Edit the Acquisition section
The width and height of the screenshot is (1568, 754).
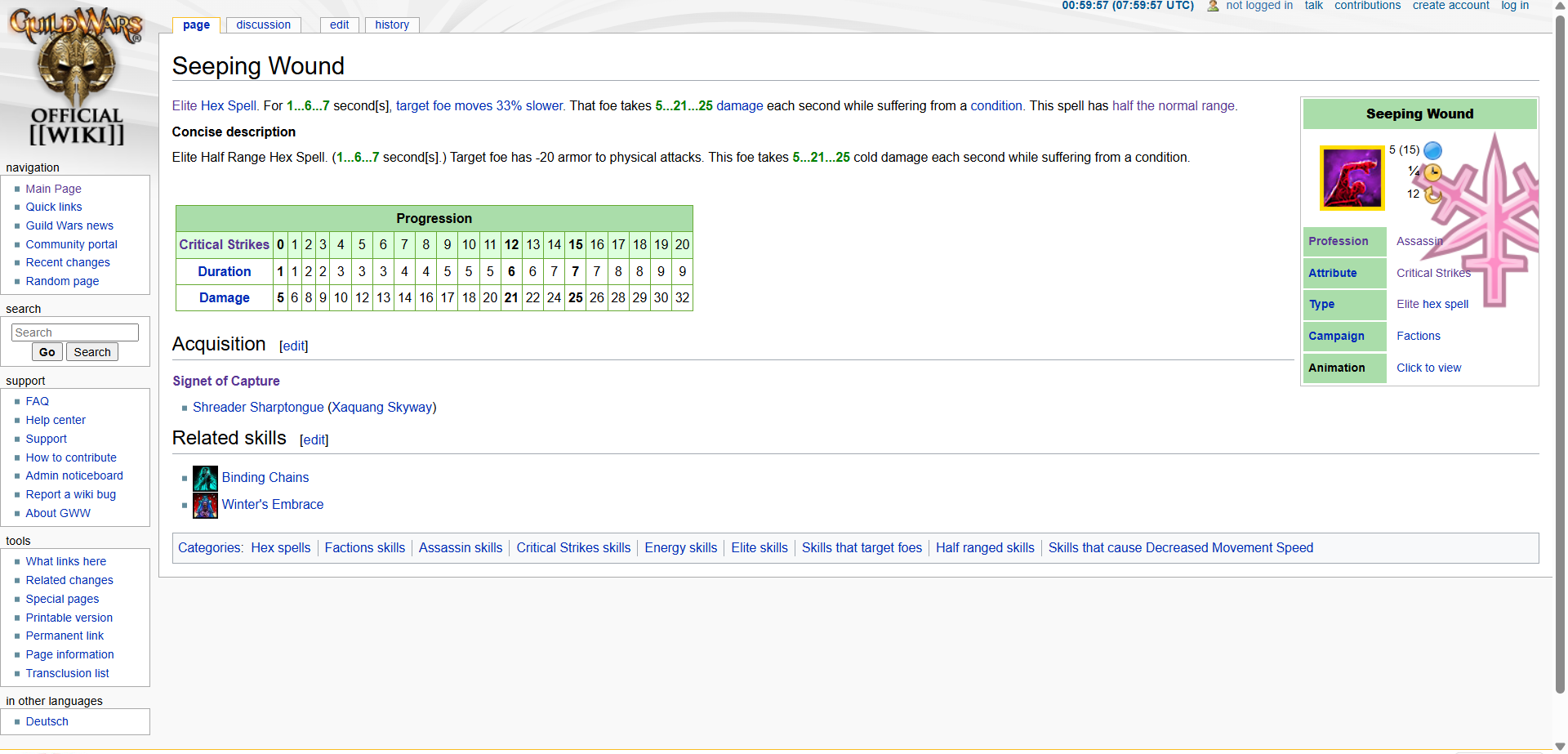tap(294, 346)
